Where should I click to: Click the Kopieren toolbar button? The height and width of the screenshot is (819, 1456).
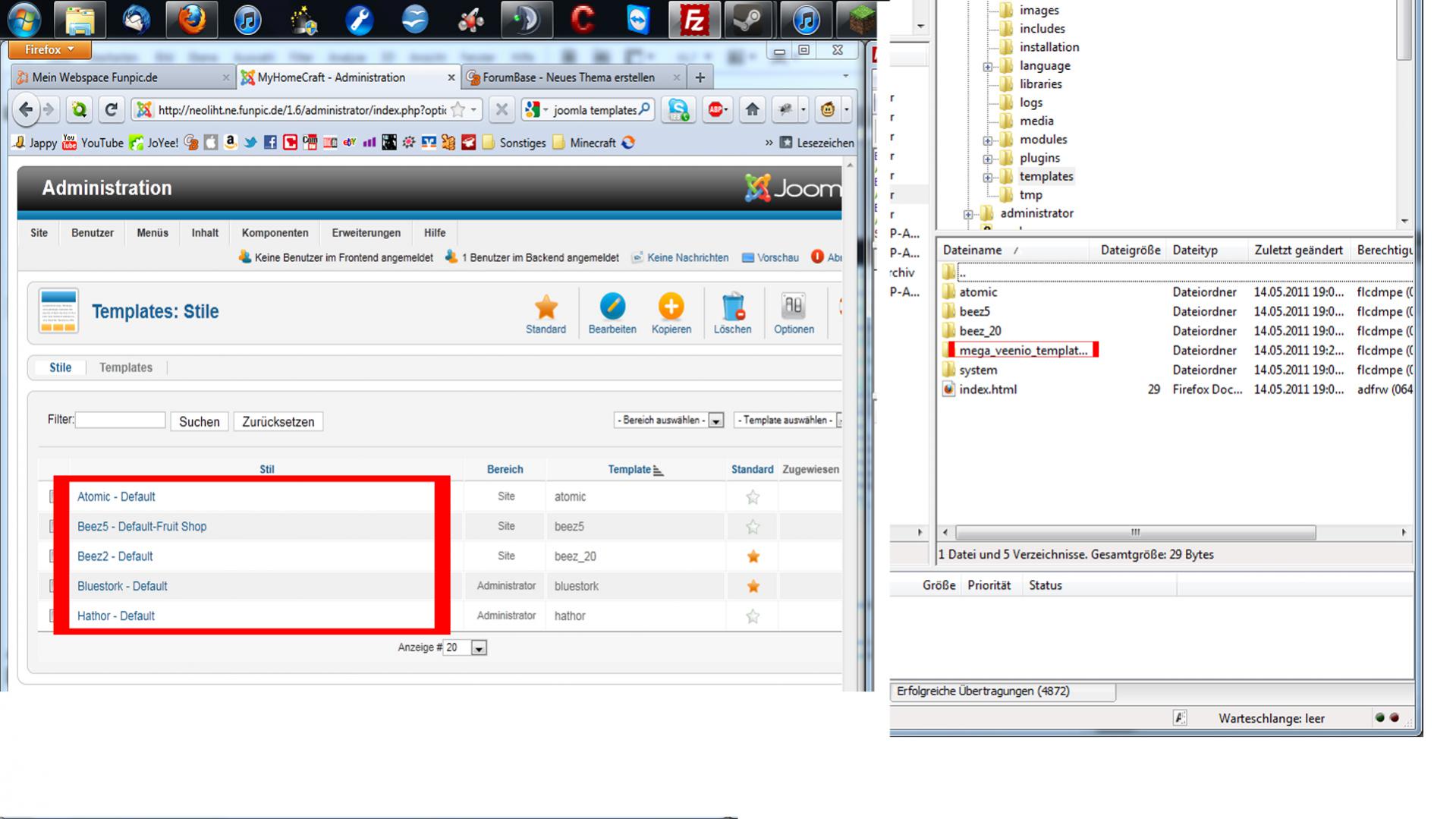pos(671,313)
